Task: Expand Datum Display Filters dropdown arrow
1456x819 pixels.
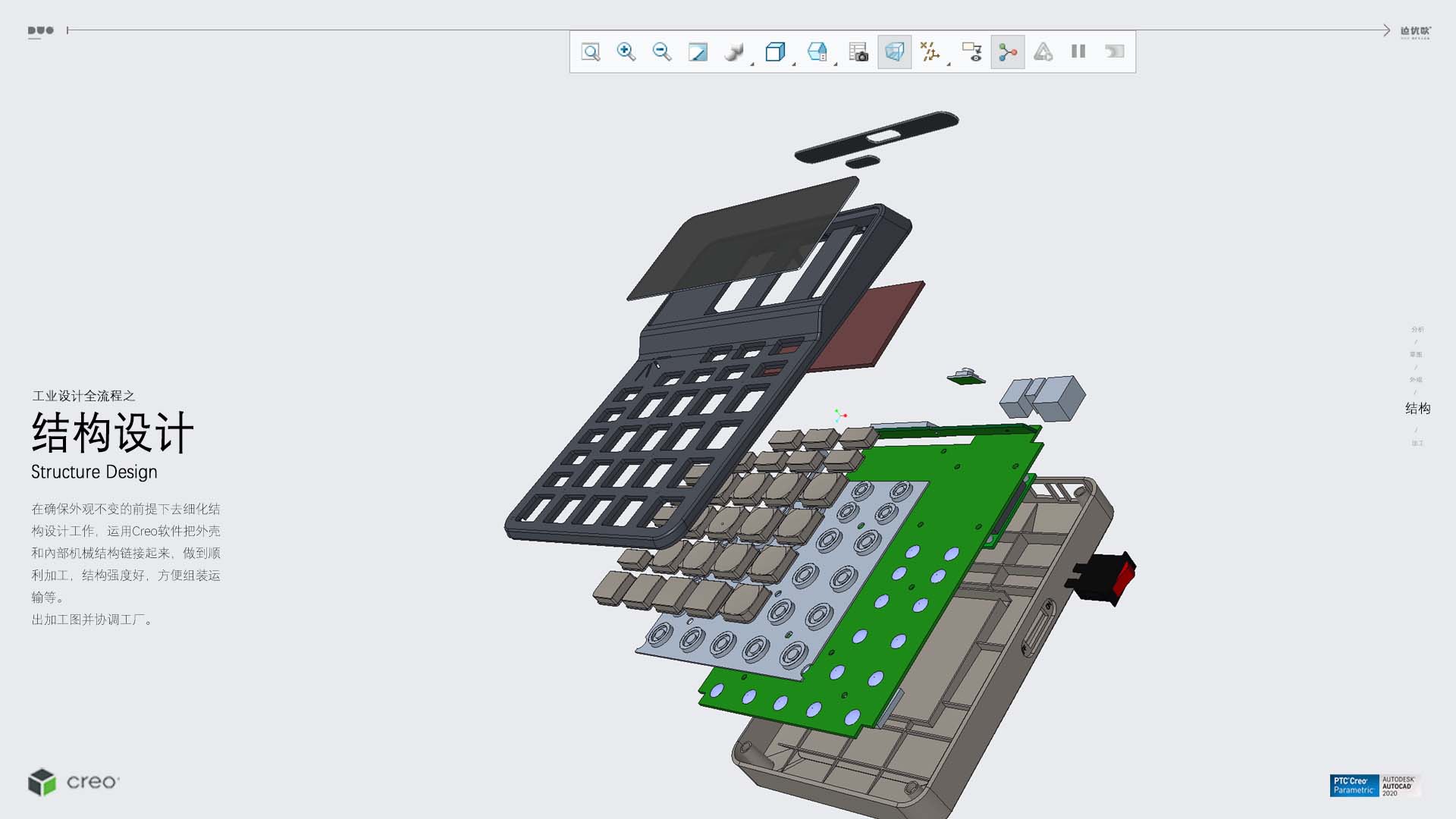Action: [x=949, y=64]
